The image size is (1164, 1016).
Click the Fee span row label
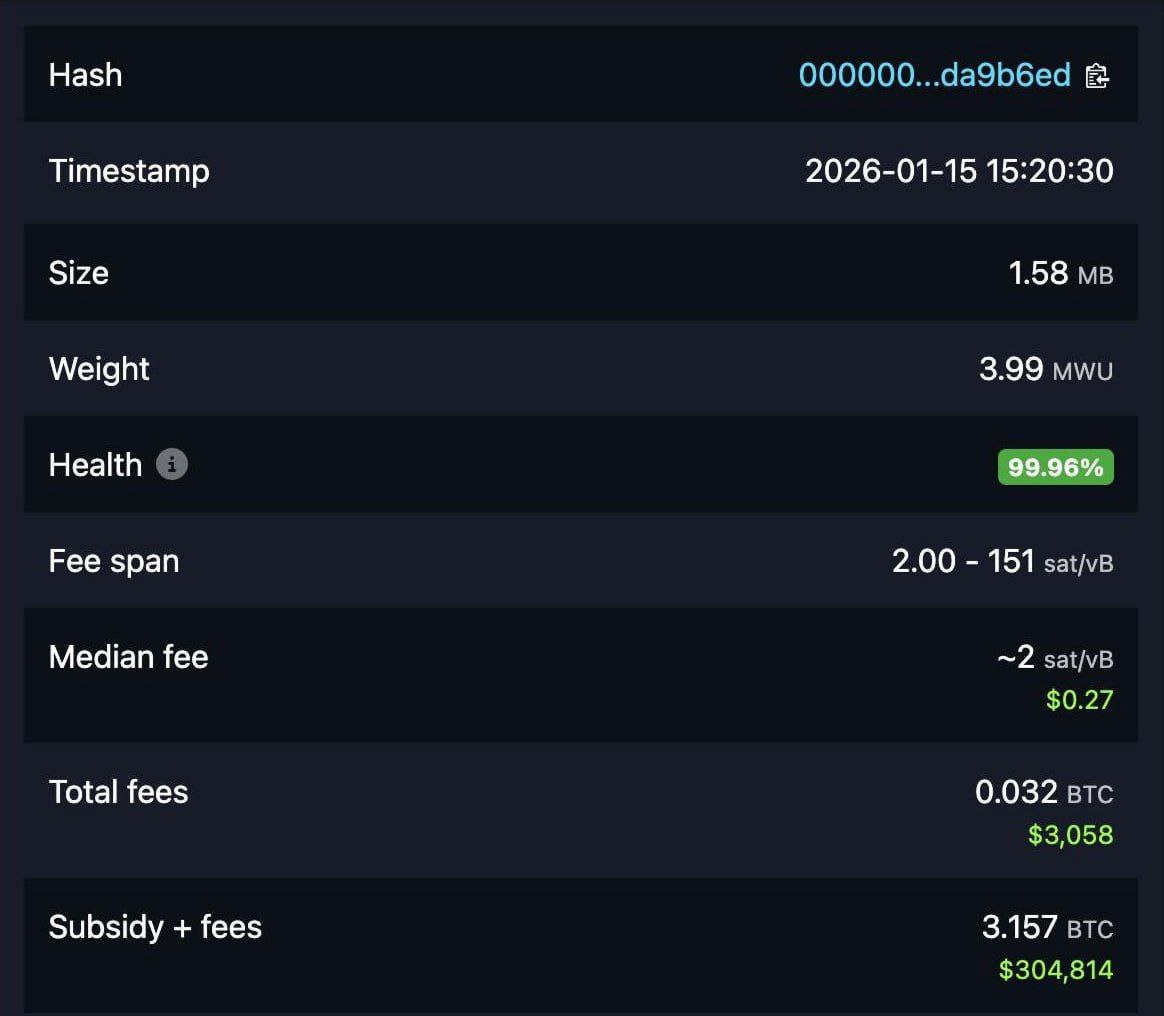pyautogui.click(x=113, y=561)
